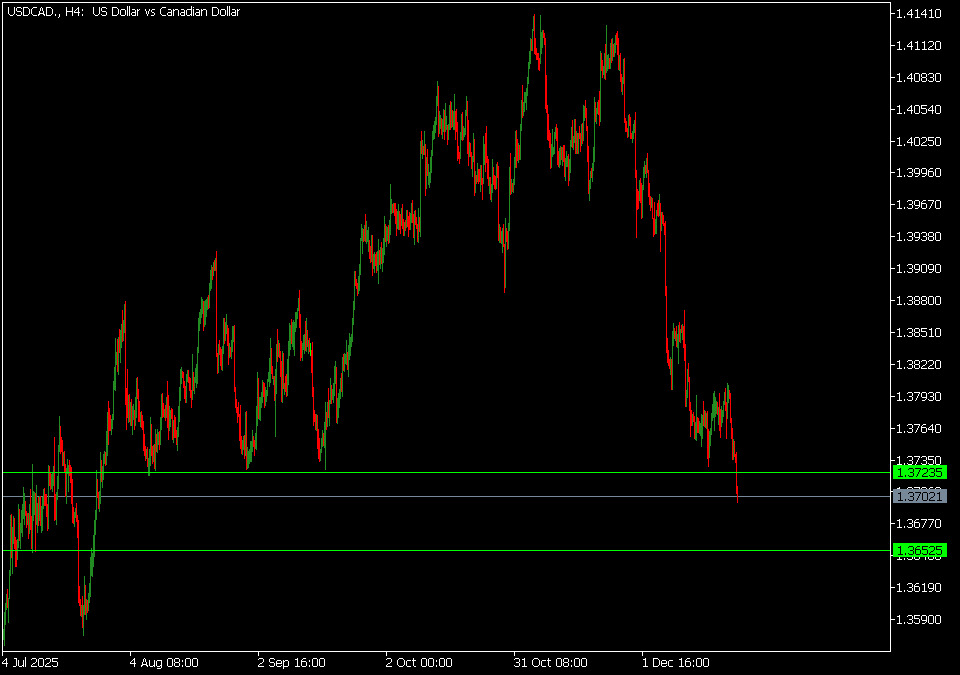960x675 pixels.
Task: Click the 1.40540 price scale value
Action: point(918,109)
